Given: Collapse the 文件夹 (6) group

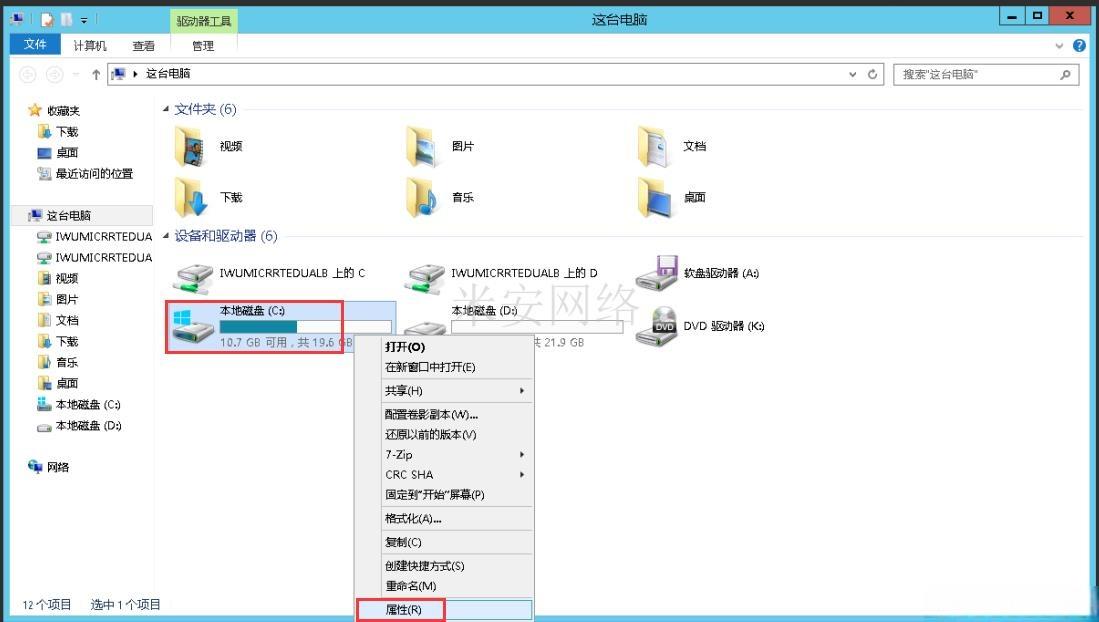Looking at the screenshot, I should 166,109.
